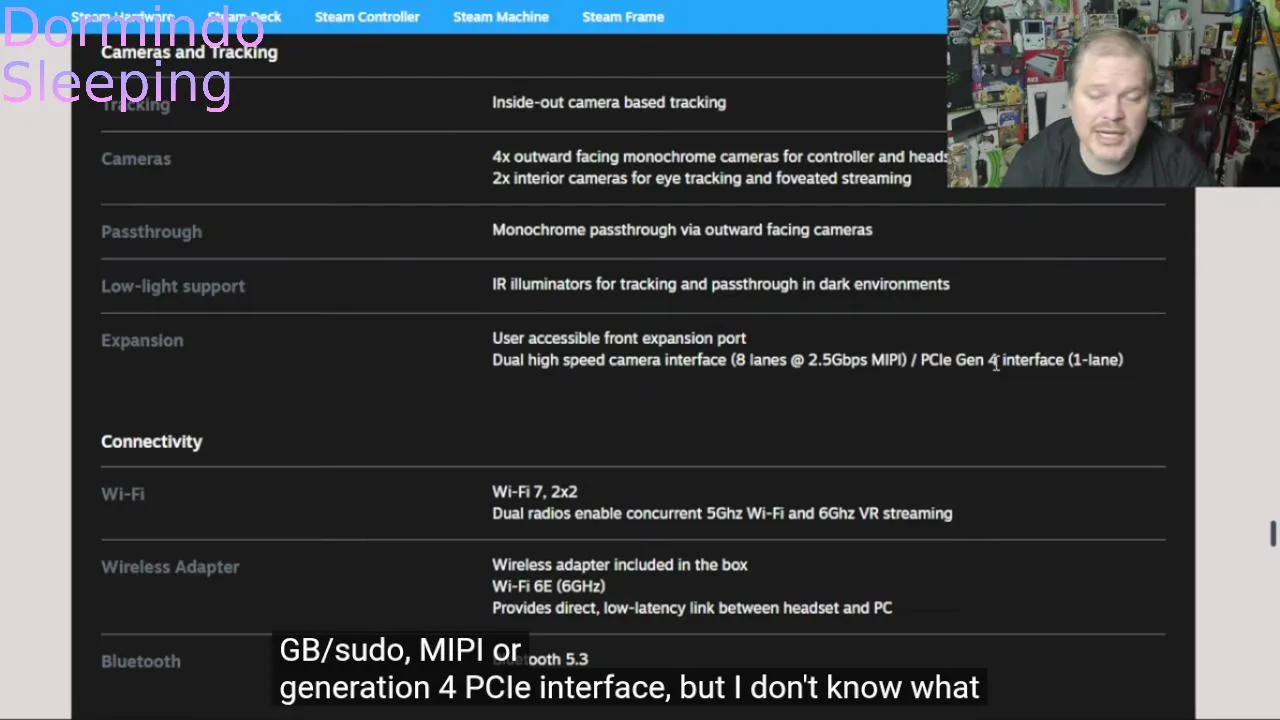Select 'Dual radios enable concurrent 5Ghz' line

click(722, 513)
